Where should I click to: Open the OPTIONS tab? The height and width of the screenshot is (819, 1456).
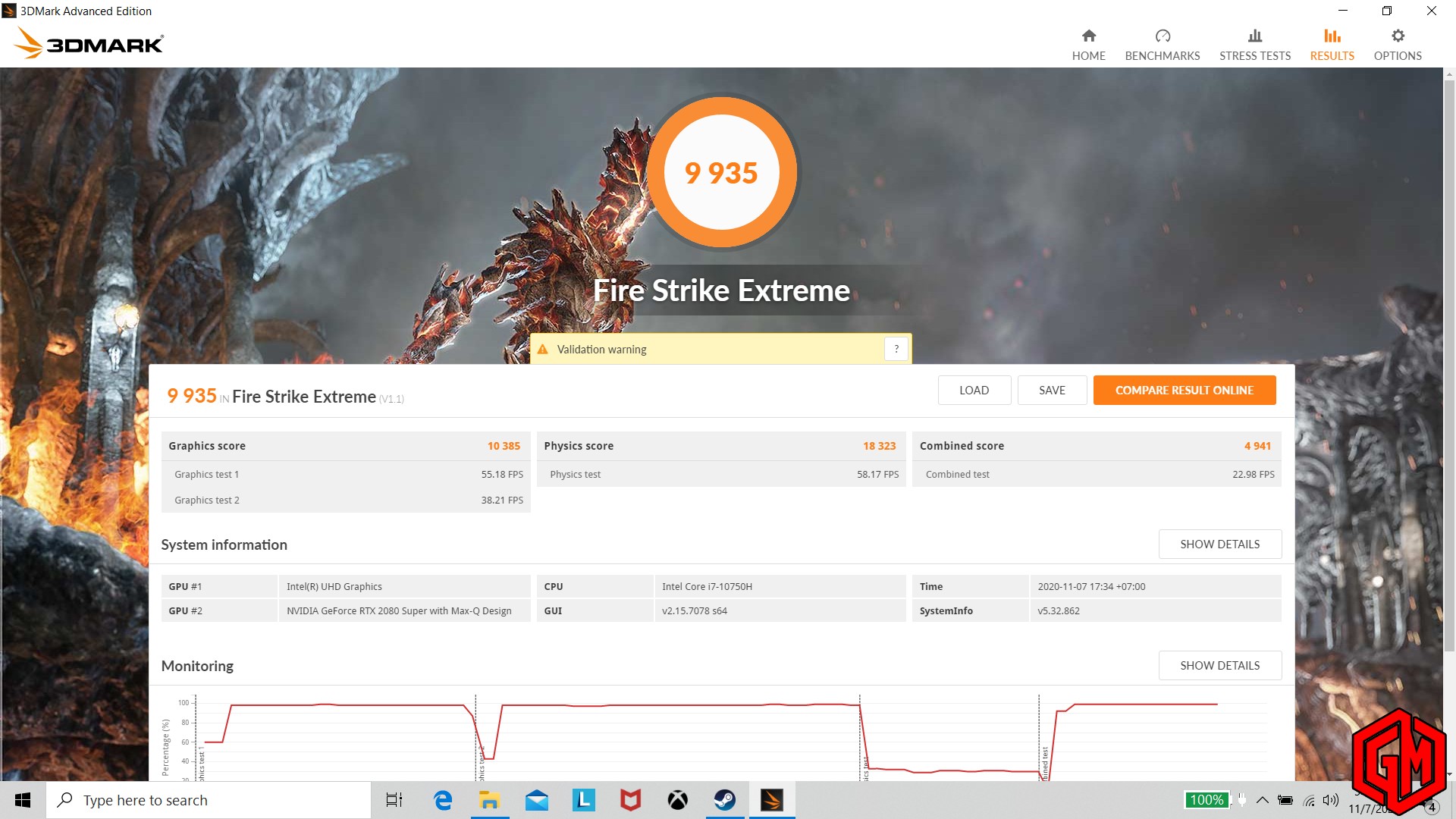pyautogui.click(x=1398, y=45)
